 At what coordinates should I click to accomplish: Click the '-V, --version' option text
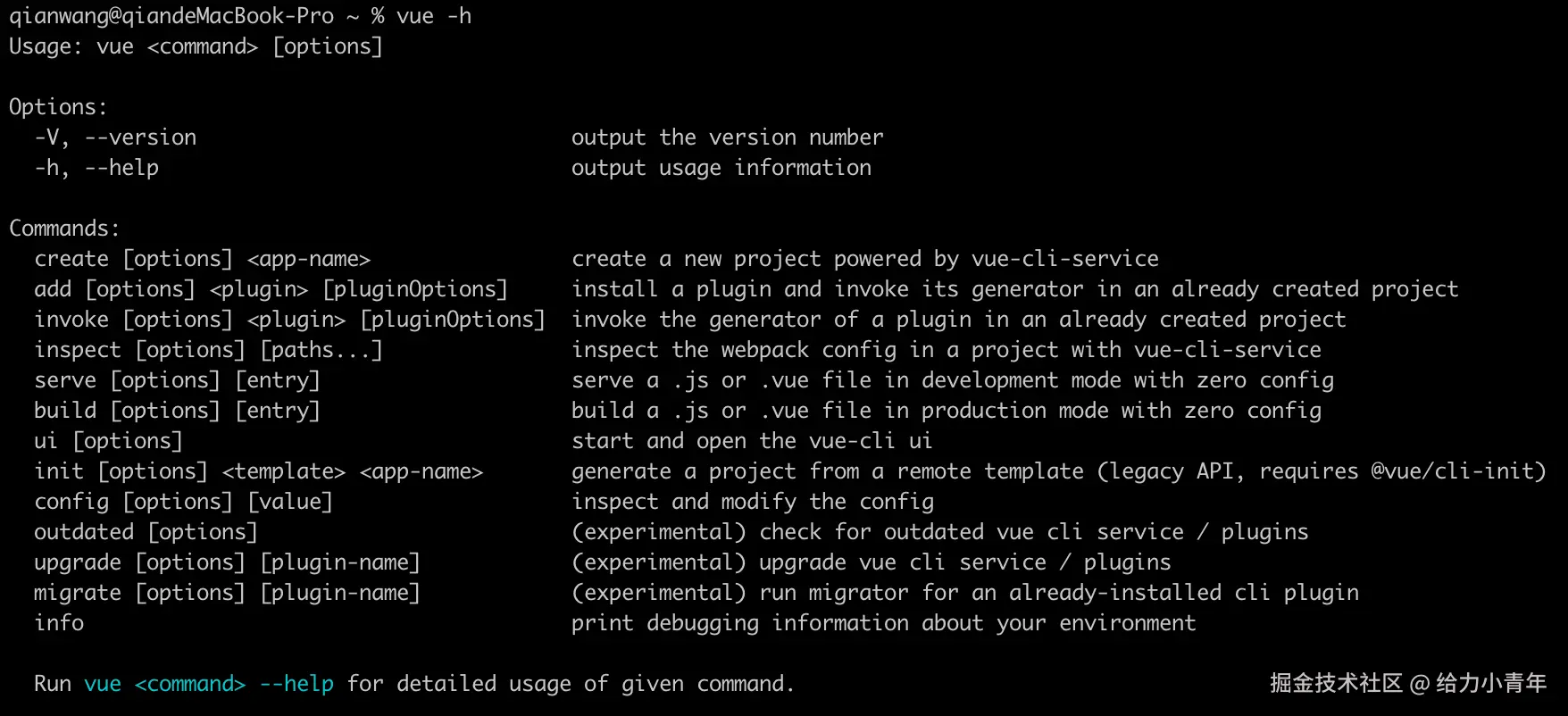(115, 137)
